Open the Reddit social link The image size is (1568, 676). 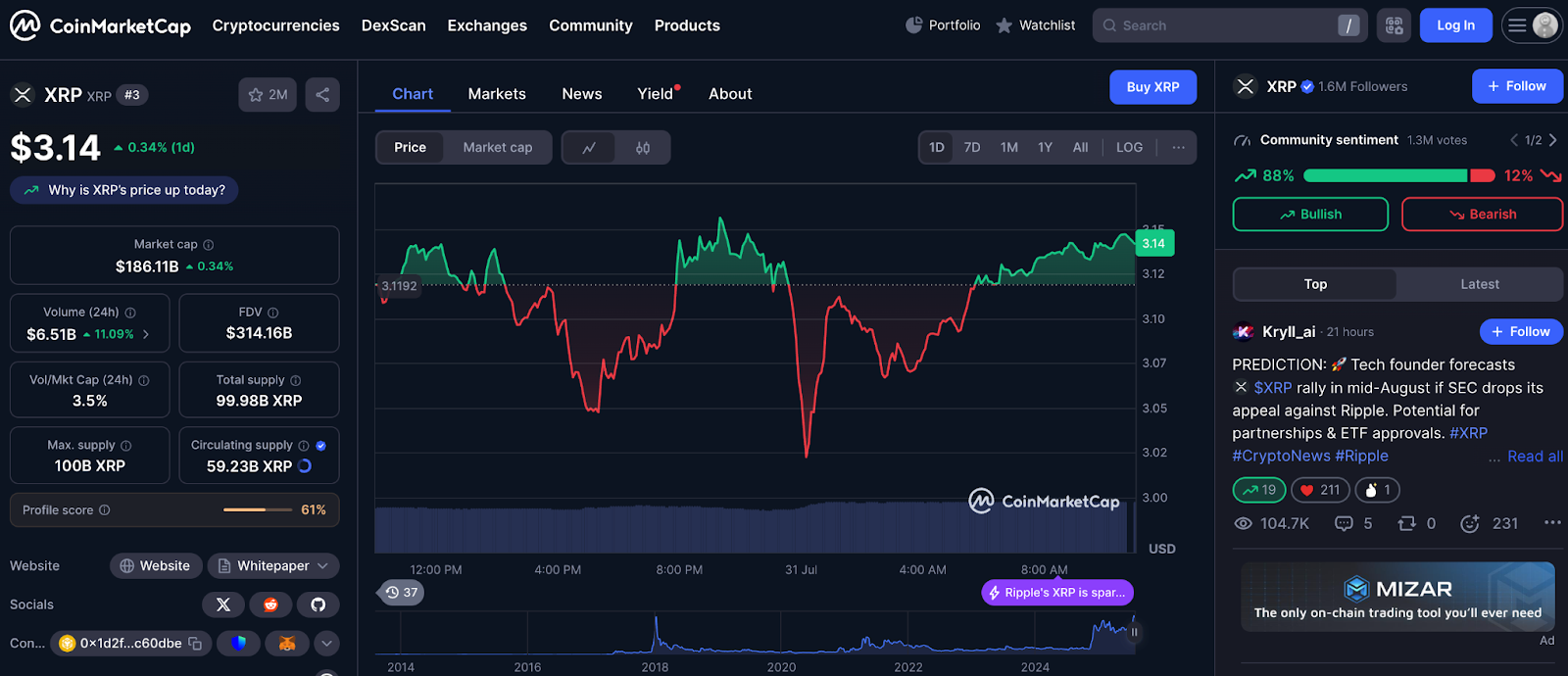(x=270, y=604)
